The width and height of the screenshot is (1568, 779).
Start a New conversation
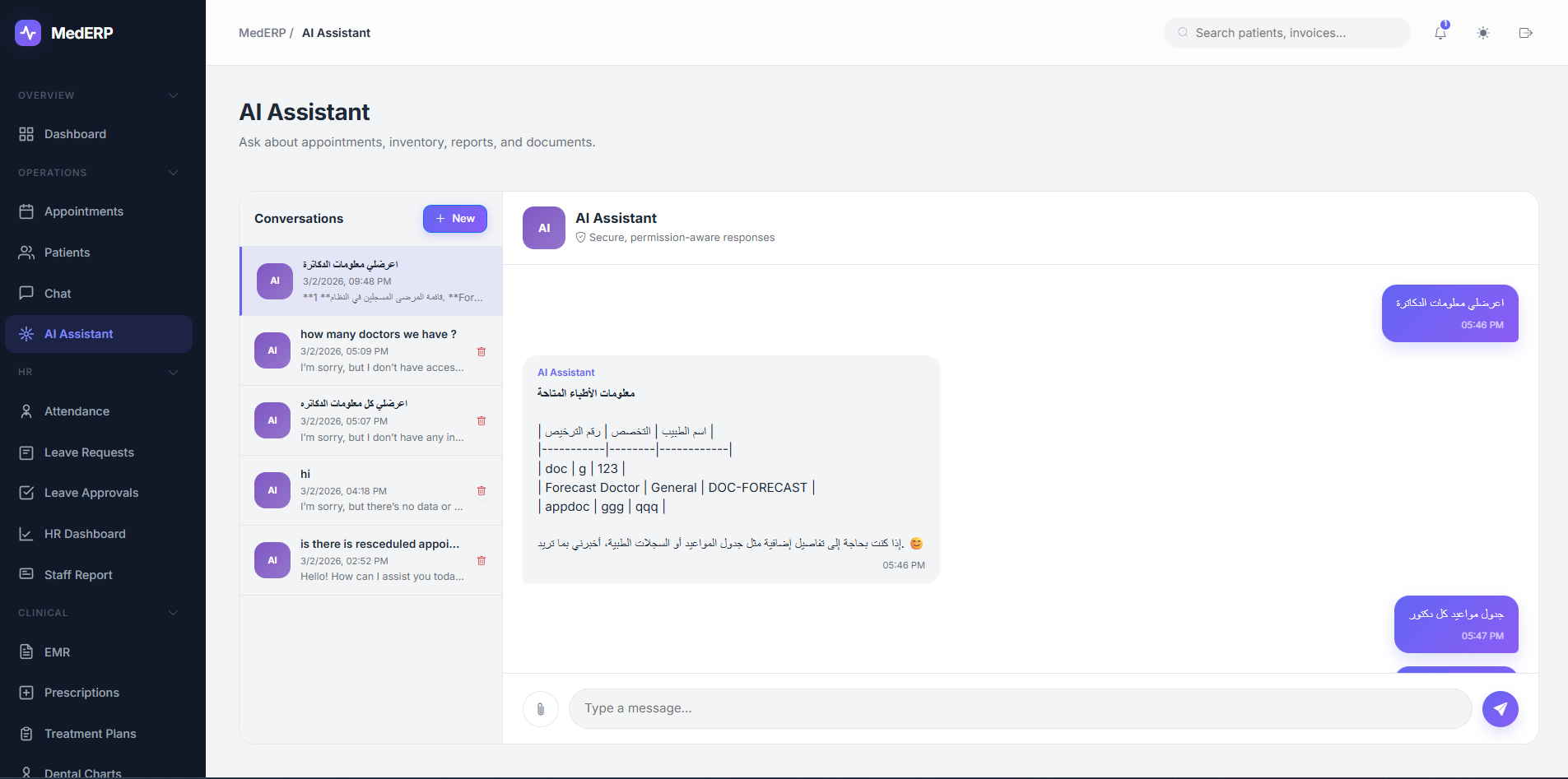click(455, 219)
